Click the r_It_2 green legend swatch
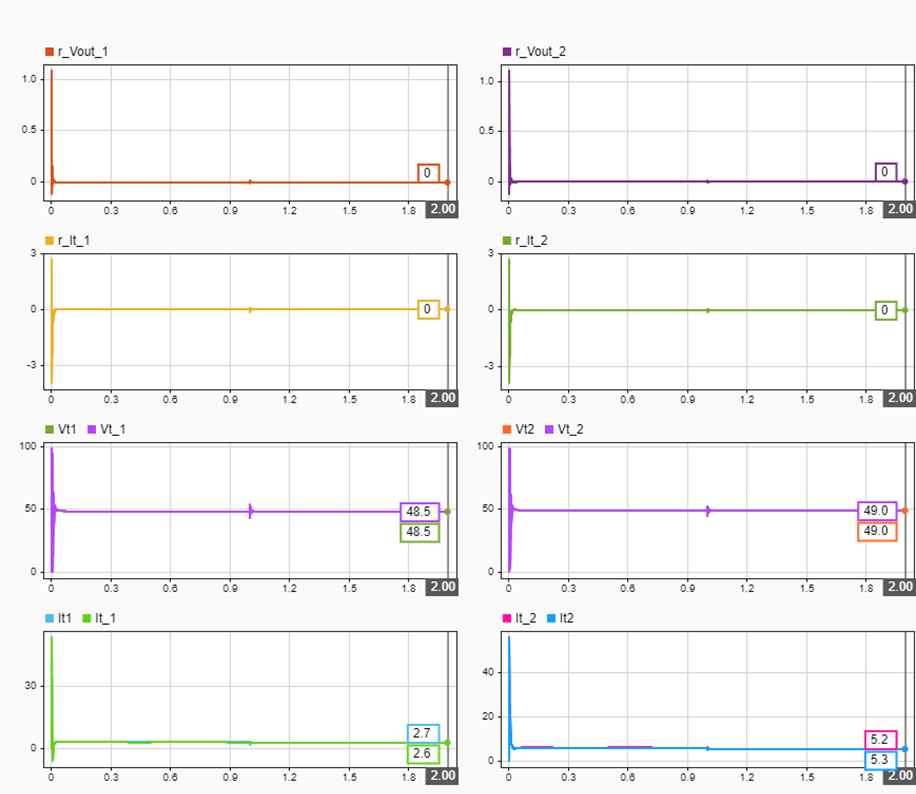The width and height of the screenshot is (916, 794). point(507,241)
